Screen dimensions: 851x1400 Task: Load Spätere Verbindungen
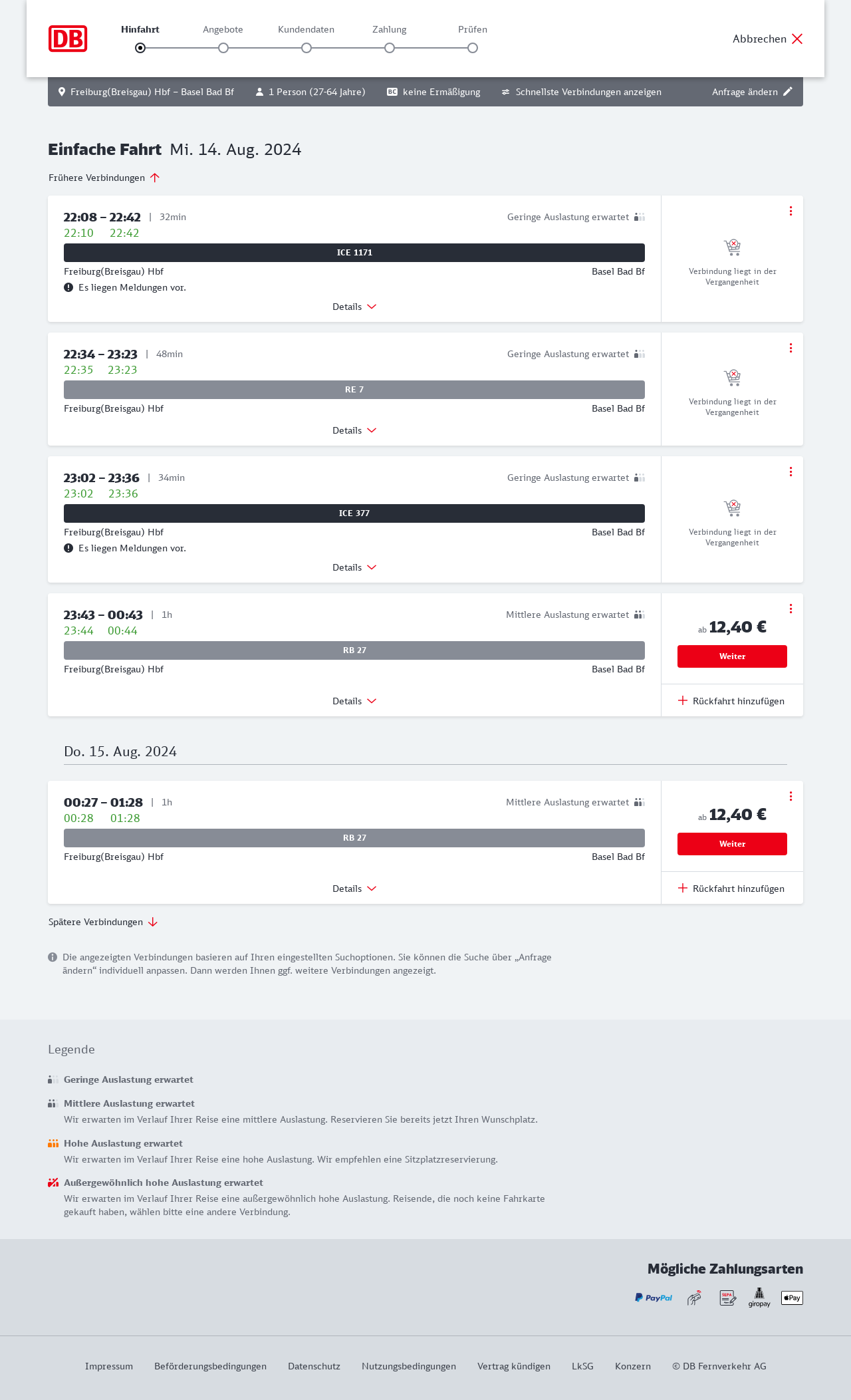point(103,922)
